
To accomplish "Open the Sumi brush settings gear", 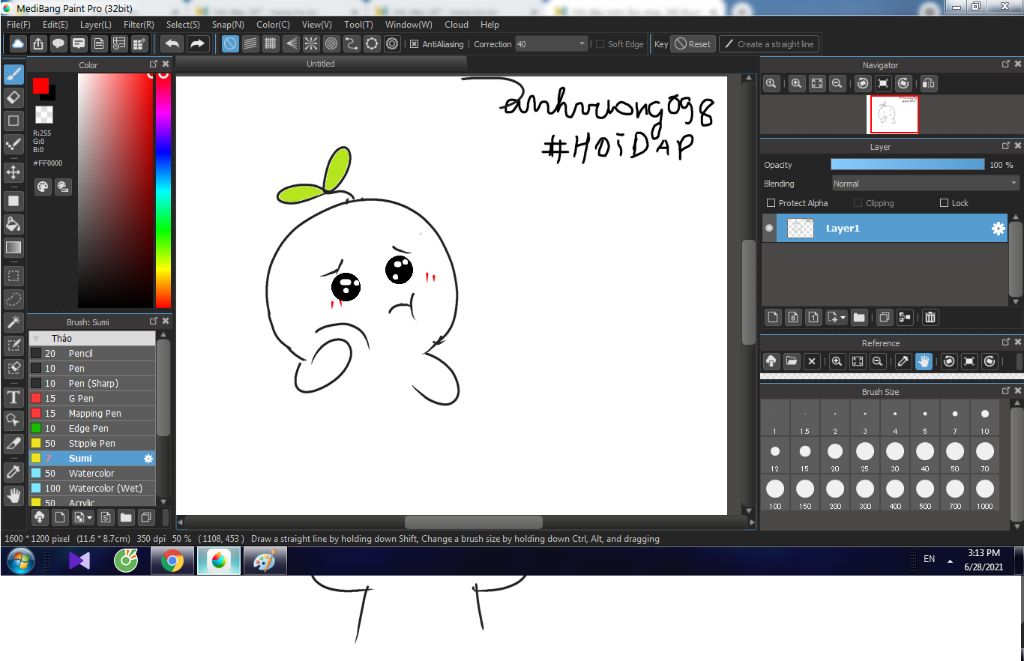I will tap(149, 459).
